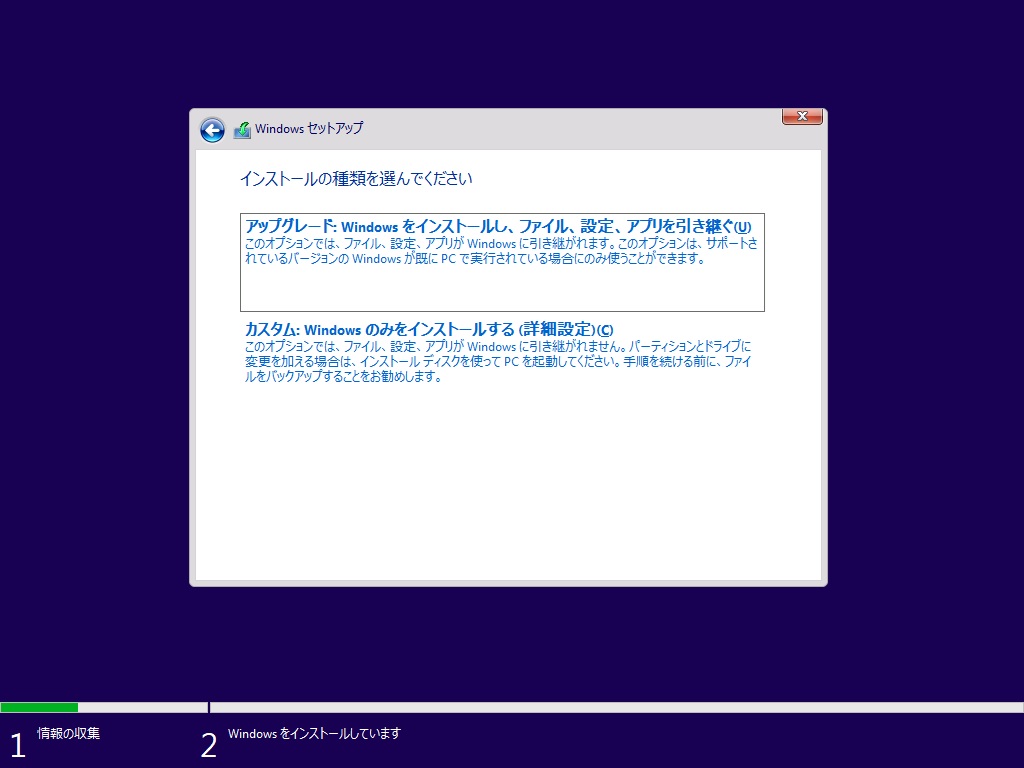Click the 'Windows セットアップ' title text

(x=309, y=129)
